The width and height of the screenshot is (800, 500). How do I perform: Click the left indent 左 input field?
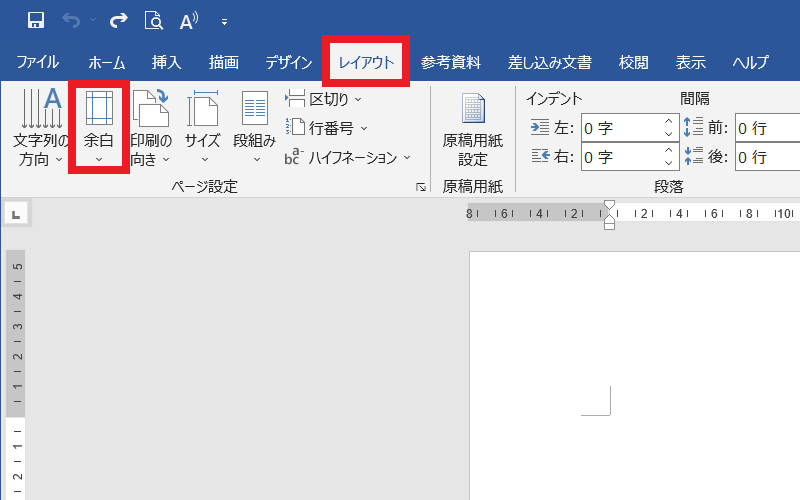point(619,128)
